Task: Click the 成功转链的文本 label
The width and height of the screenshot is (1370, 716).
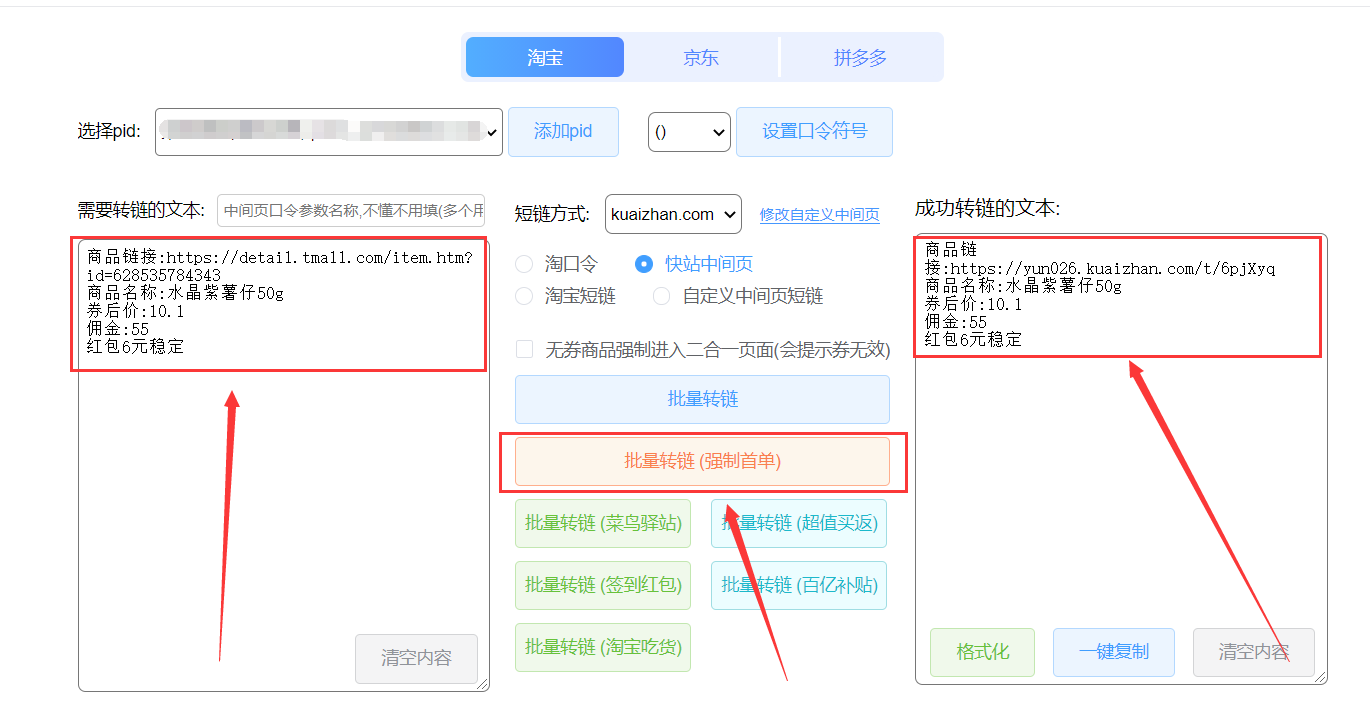Action: [987, 208]
